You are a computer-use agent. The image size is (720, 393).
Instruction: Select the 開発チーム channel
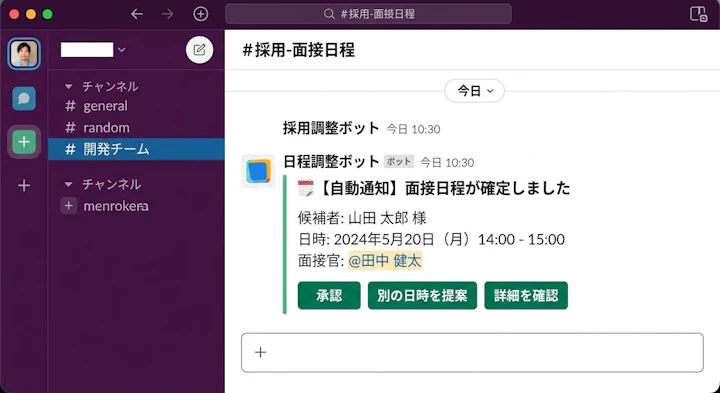[x=136, y=149]
